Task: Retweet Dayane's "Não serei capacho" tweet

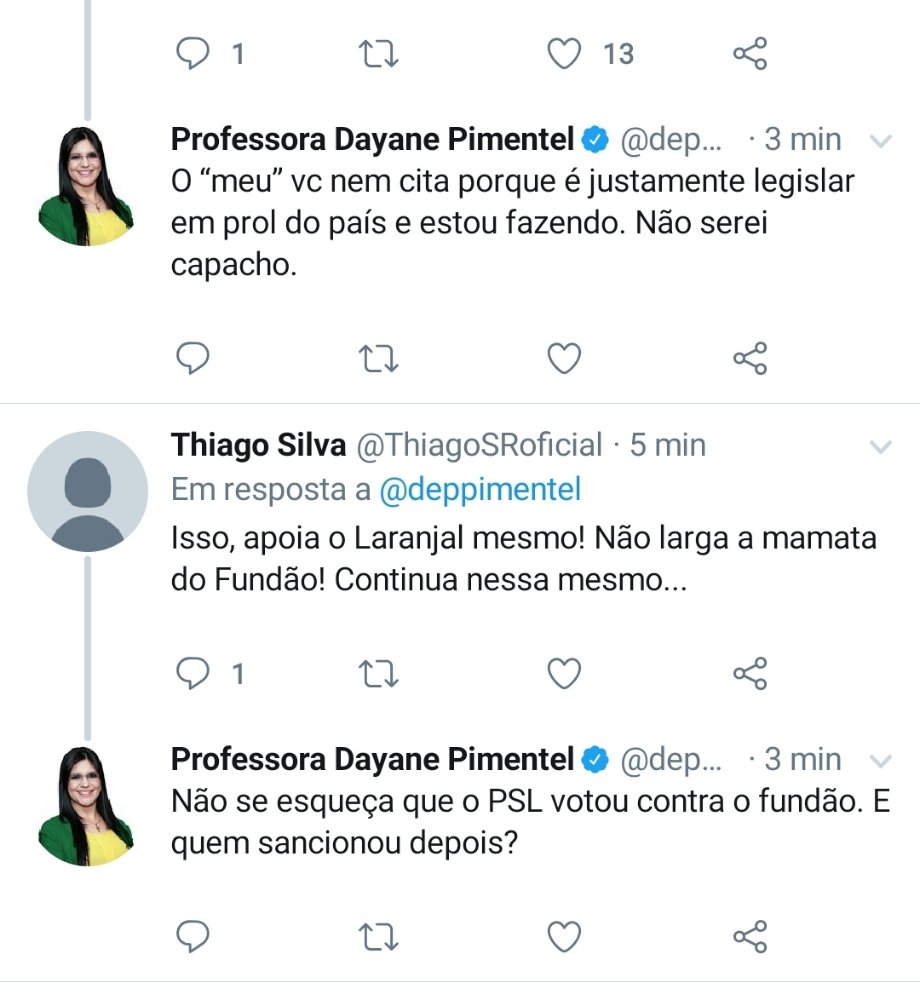Action: (x=379, y=358)
